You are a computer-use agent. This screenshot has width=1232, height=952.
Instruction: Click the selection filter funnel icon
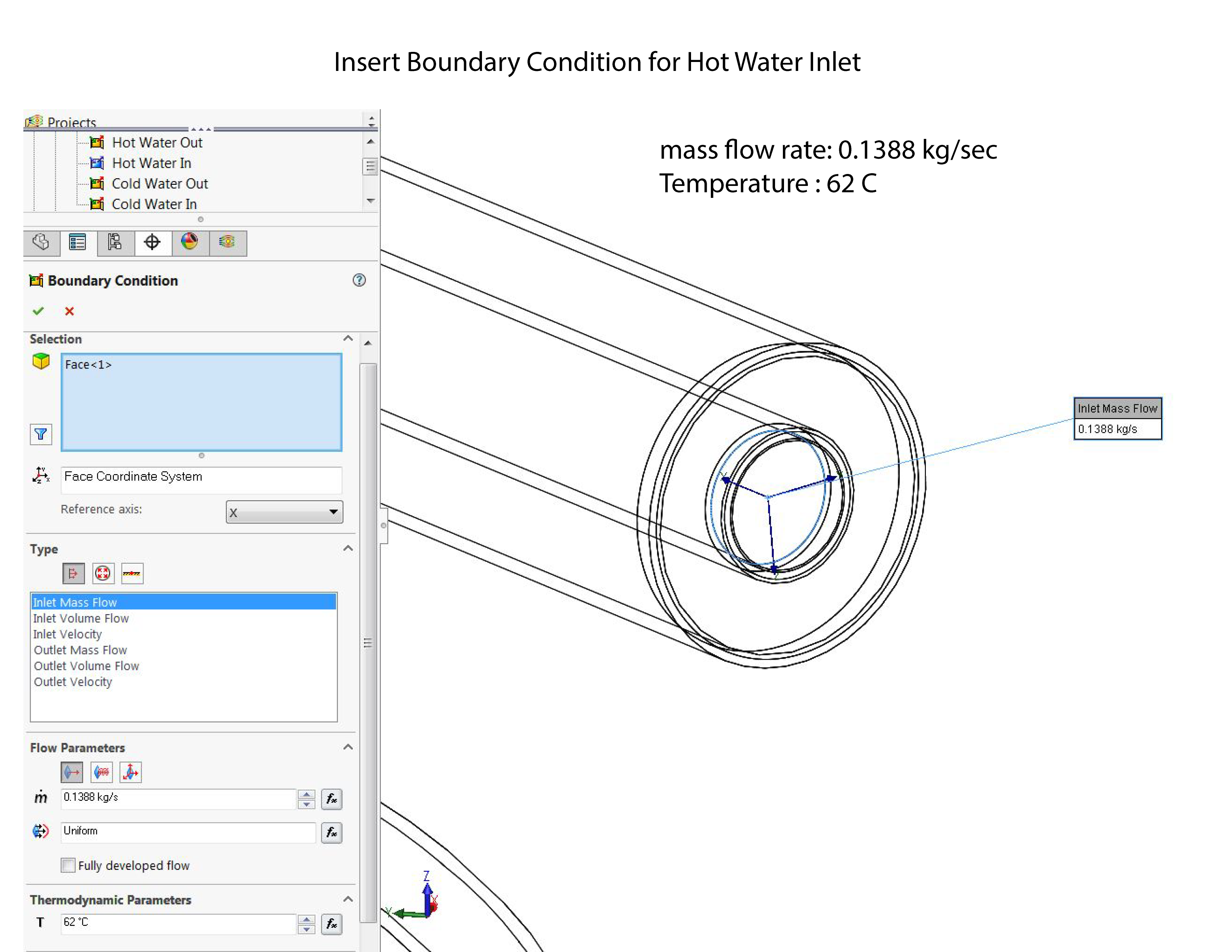(41, 434)
